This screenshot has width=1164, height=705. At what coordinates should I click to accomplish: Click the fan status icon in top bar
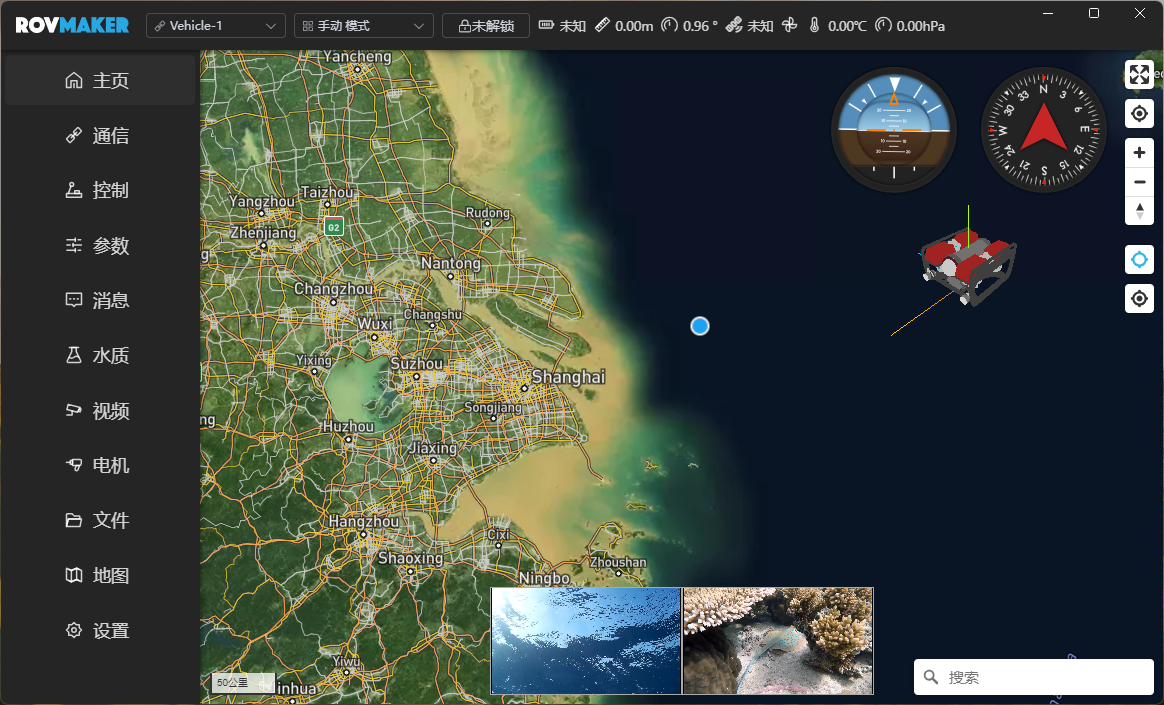click(789, 25)
